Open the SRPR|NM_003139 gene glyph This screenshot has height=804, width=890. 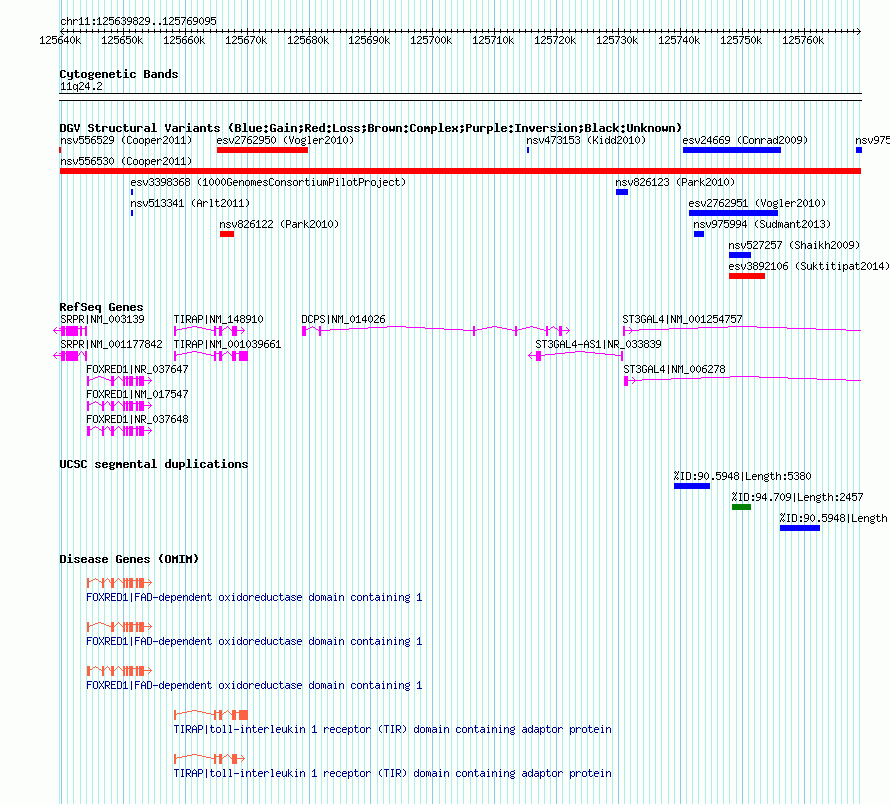coord(70,330)
